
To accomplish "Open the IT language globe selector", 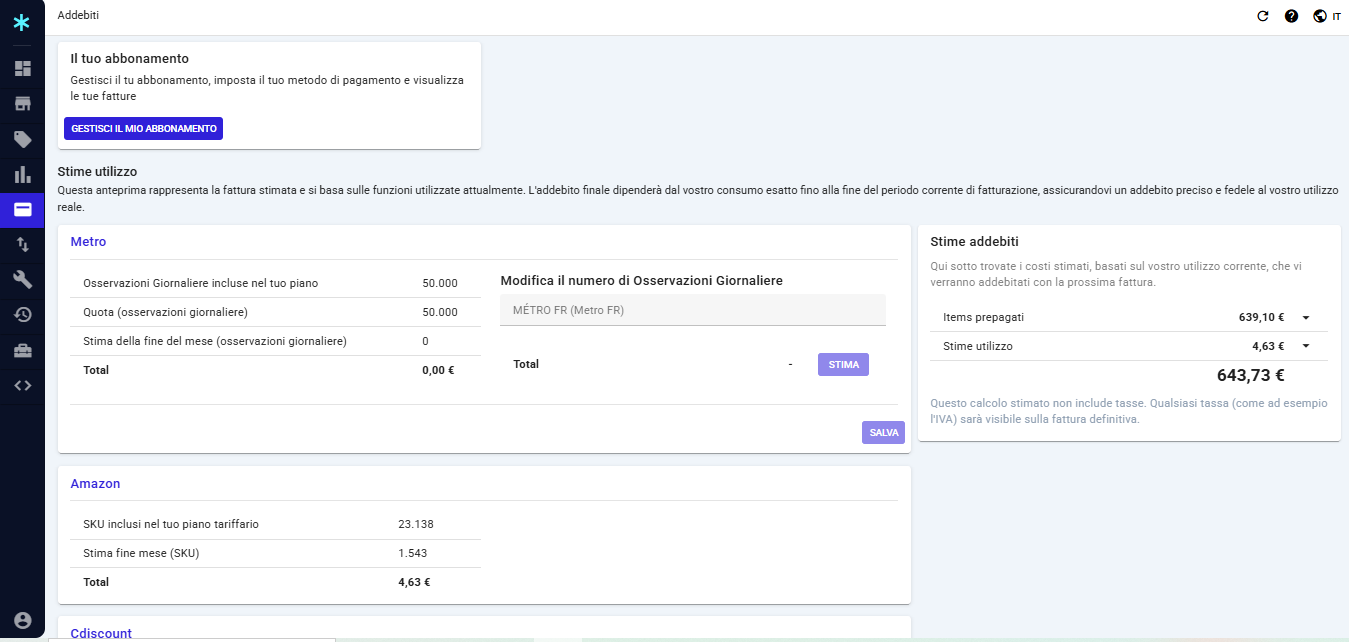I will click(x=1327, y=16).
